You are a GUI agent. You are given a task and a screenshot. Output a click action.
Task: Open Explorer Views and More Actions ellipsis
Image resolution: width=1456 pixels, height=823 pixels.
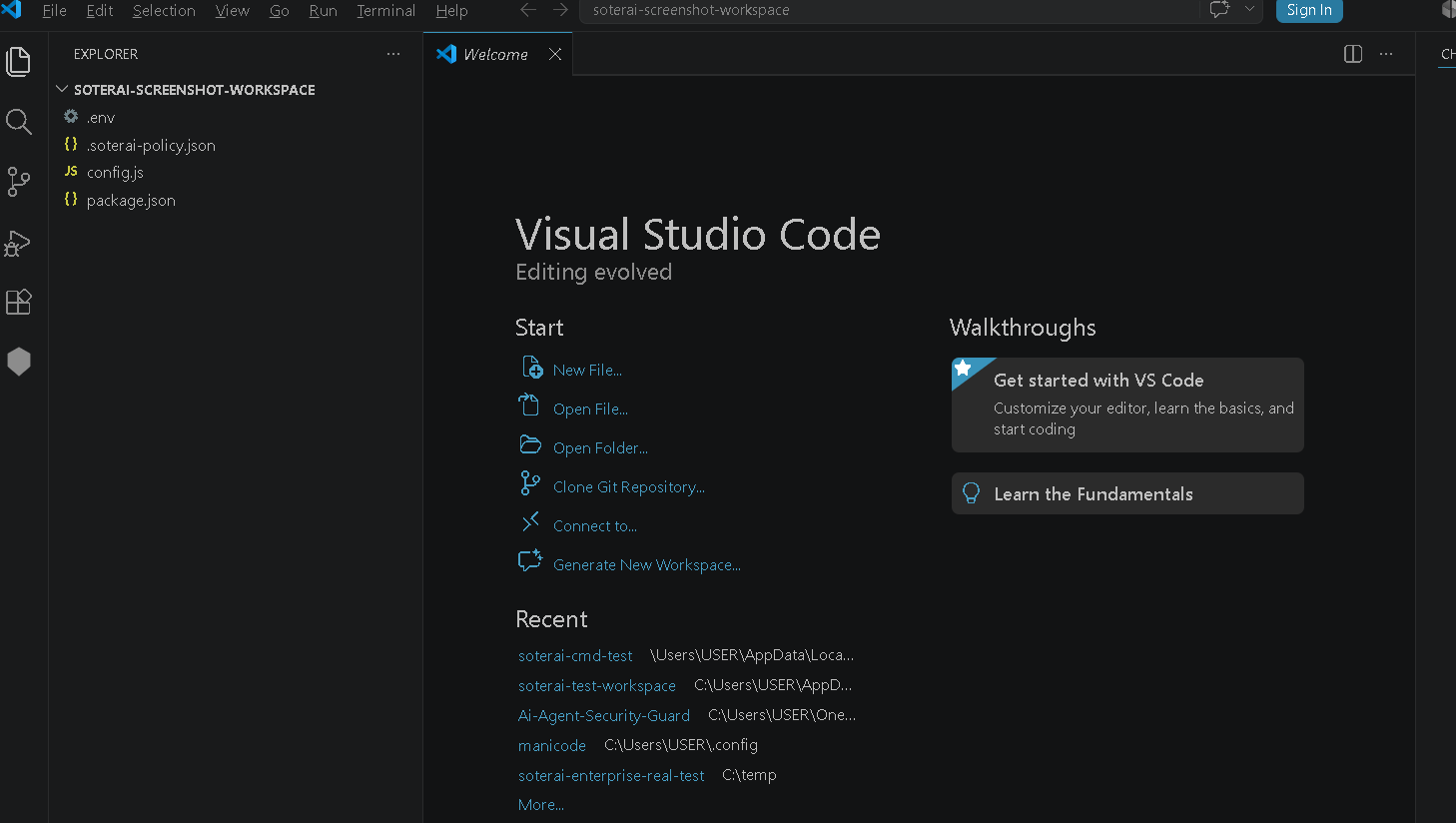393,54
